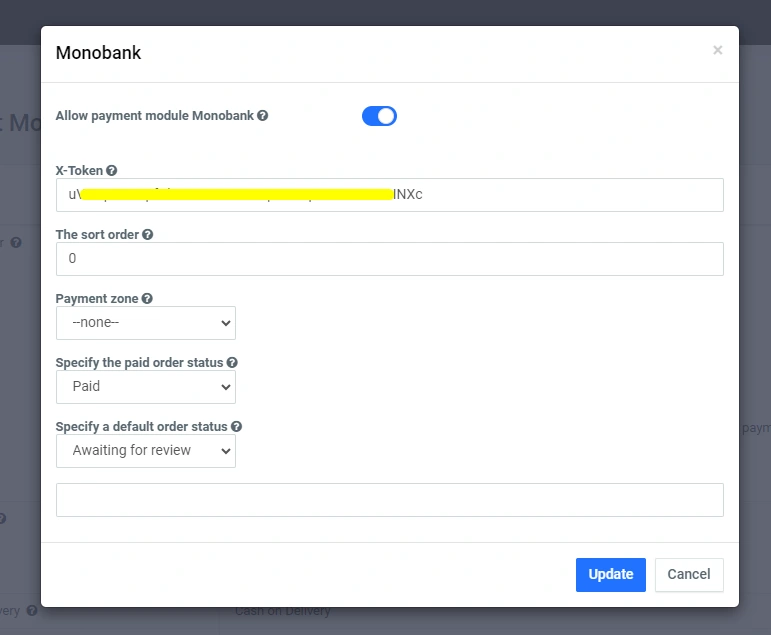The width and height of the screenshot is (771, 635).
Task: Open the Payment zone dropdown
Action: pyautogui.click(x=146, y=323)
